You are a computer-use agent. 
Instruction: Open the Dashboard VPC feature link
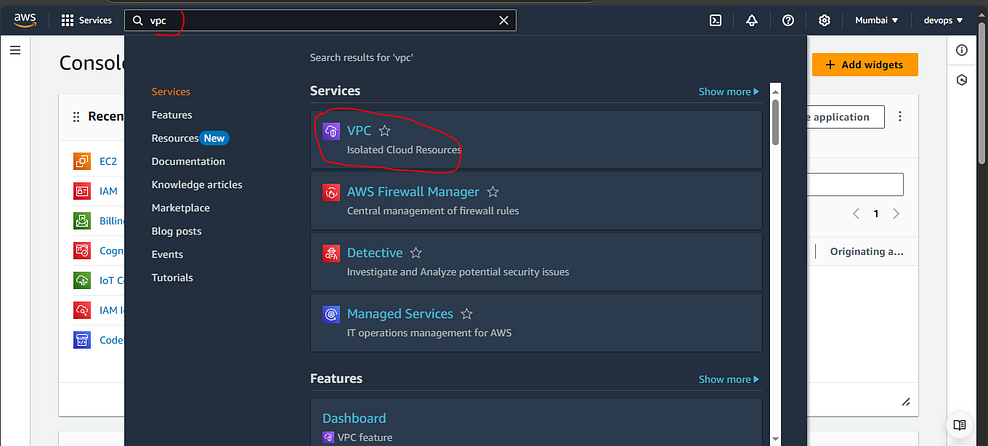click(354, 418)
